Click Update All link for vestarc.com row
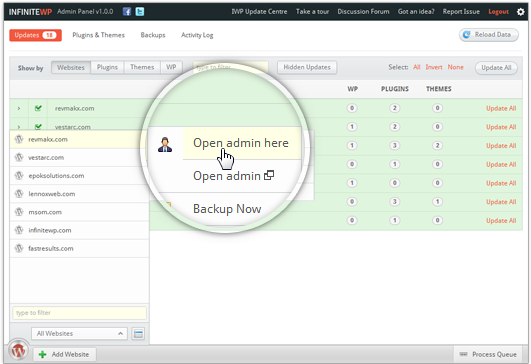 501,127
